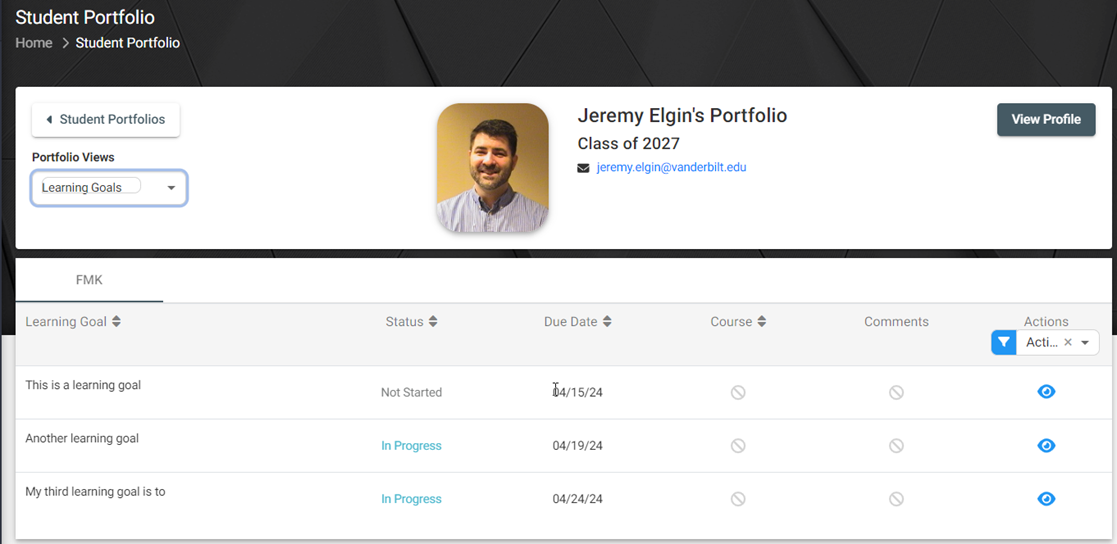Click Comments no-entry icon for 04/19/24 row
Screen dimensions: 1117x544
pyautogui.click(x=896, y=446)
